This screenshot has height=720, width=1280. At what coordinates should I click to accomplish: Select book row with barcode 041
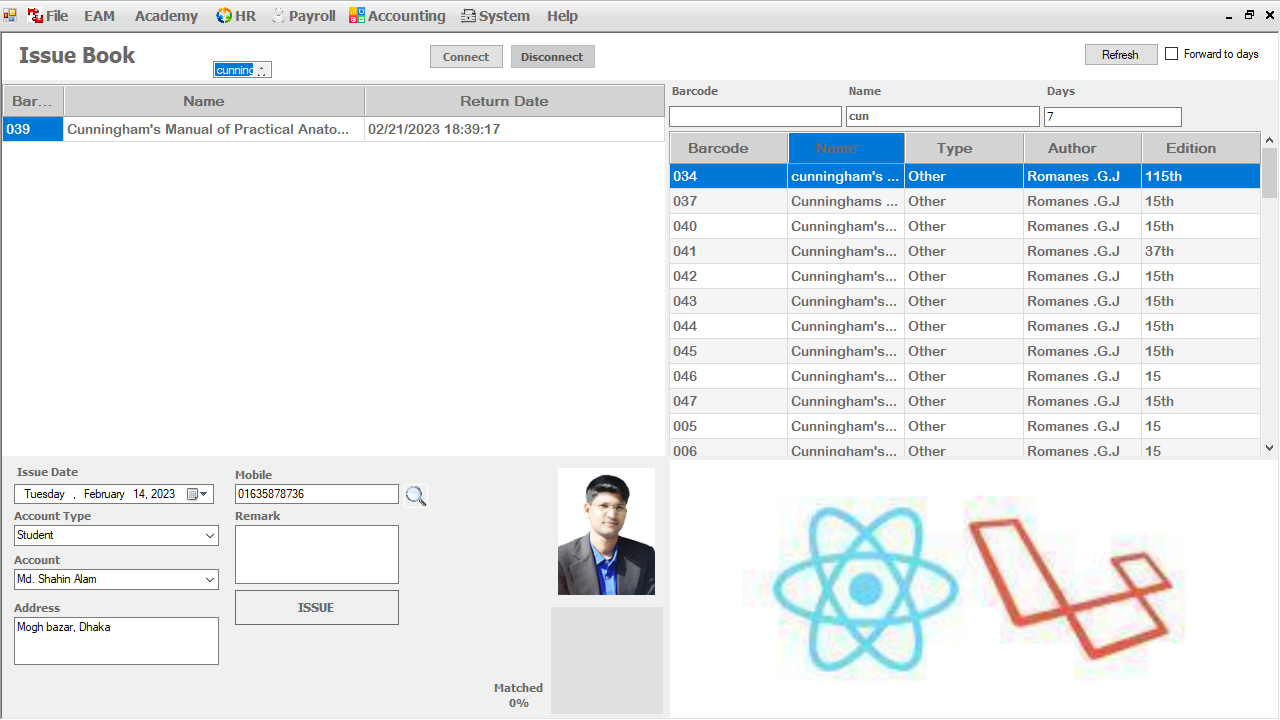tap(965, 251)
